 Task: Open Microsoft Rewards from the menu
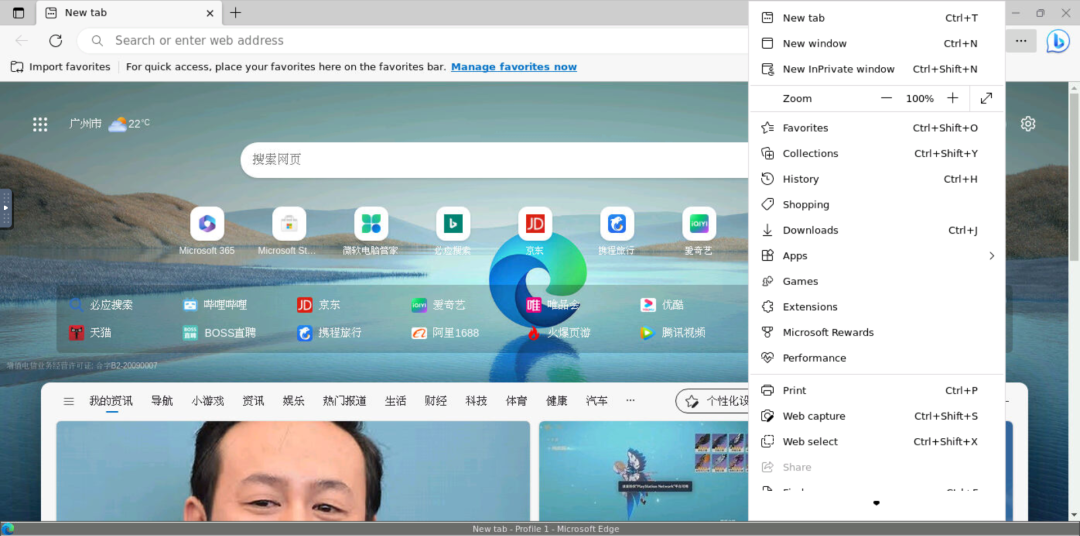(x=876, y=332)
